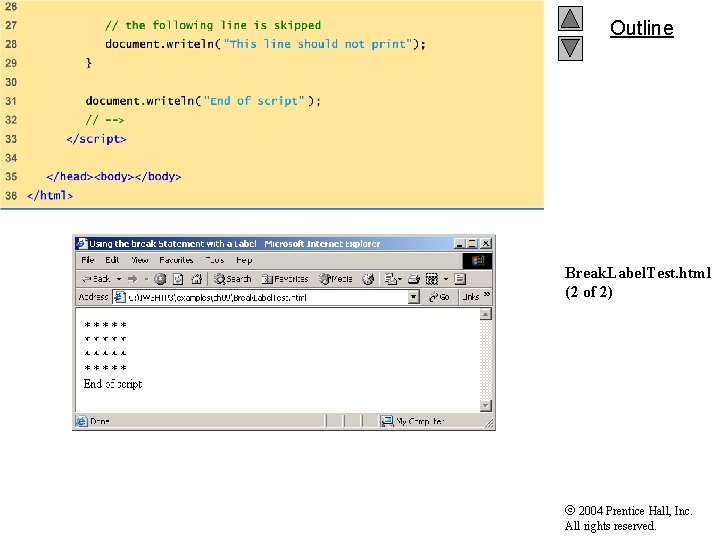Open the Help menu
720x540 pixels.
click(244, 260)
